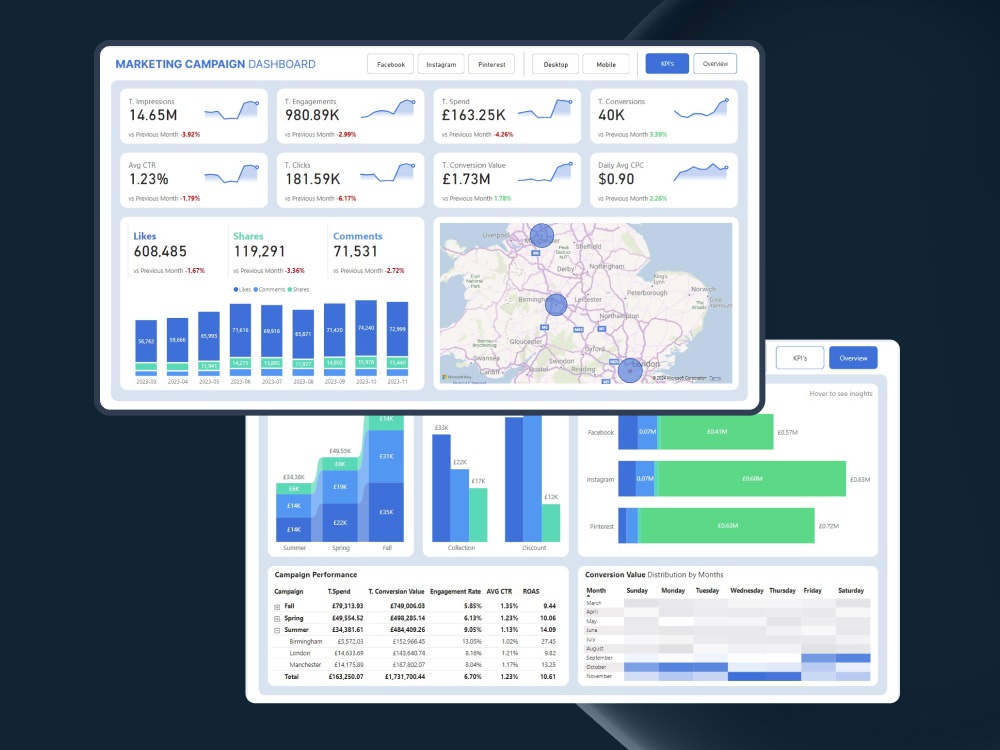This screenshot has height=750, width=1000.
Task: Click the Collection £33K dark blue bar
Action: click(441, 489)
